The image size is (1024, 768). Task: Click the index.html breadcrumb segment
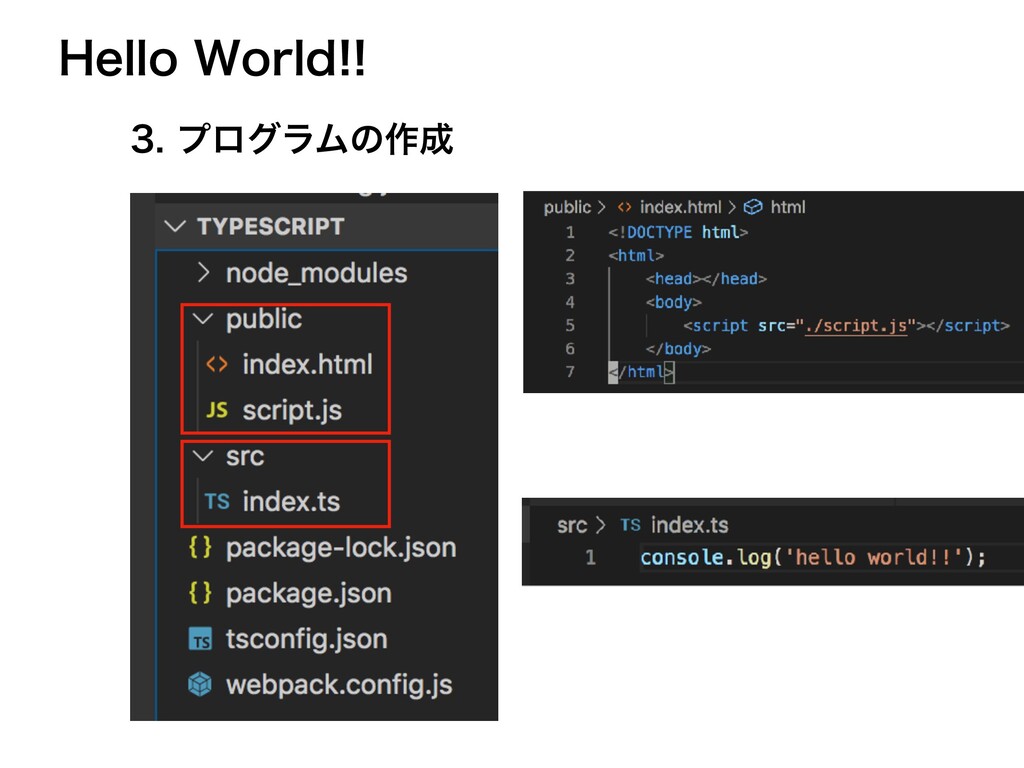pos(680,207)
